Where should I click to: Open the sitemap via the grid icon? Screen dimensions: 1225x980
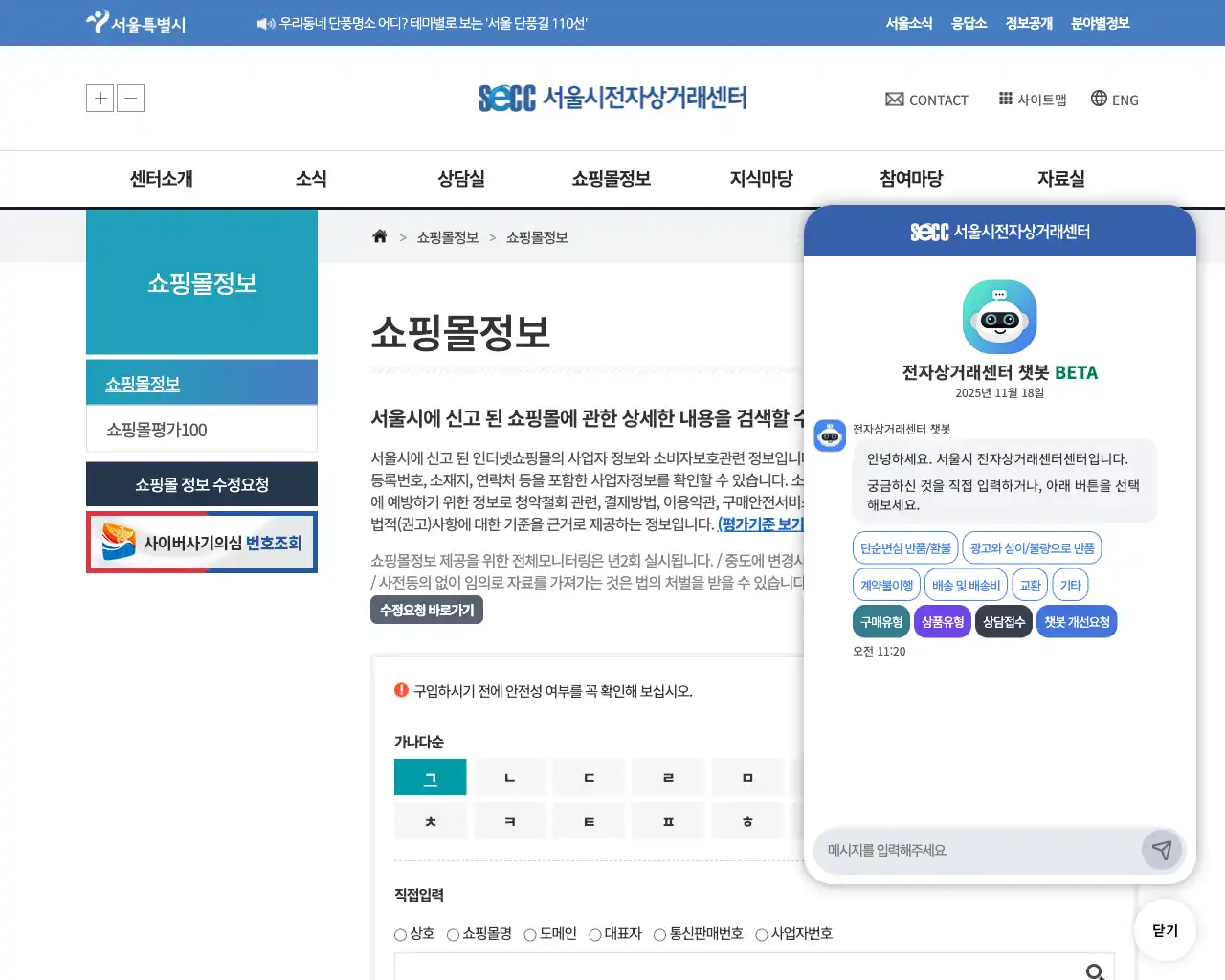pos(1006,99)
